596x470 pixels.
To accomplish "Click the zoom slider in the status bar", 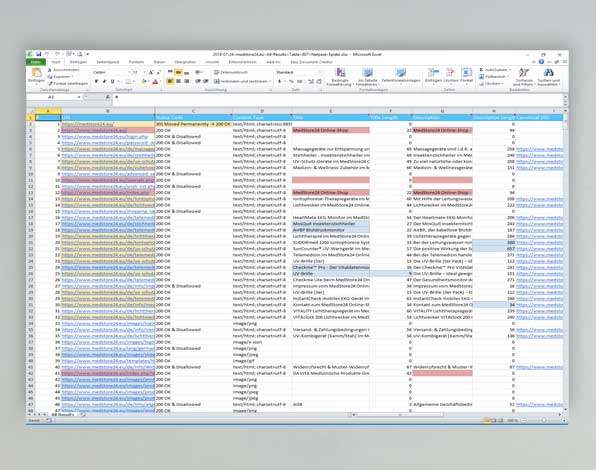I will tap(543, 420).
